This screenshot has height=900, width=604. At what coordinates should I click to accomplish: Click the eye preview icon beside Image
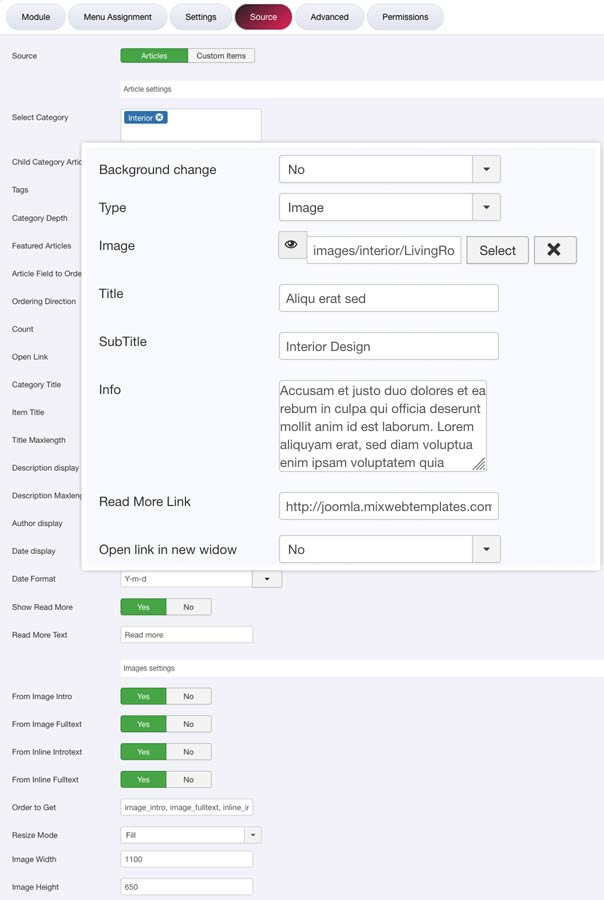(292, 245)
